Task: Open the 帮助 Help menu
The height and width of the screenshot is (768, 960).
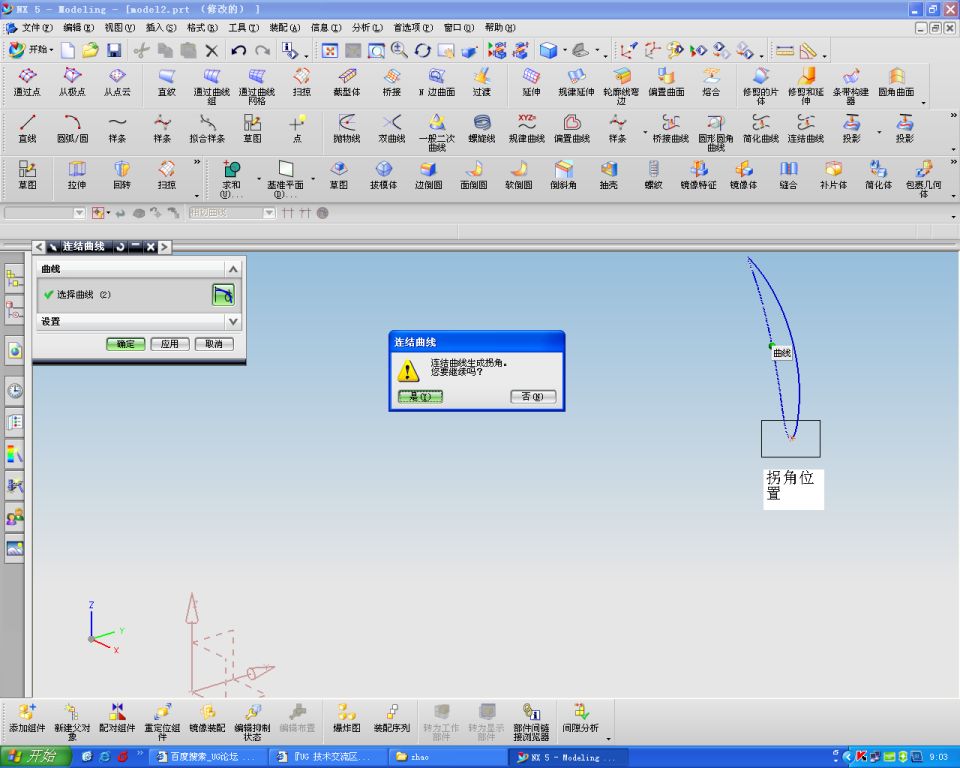Action: pos(500,28)
